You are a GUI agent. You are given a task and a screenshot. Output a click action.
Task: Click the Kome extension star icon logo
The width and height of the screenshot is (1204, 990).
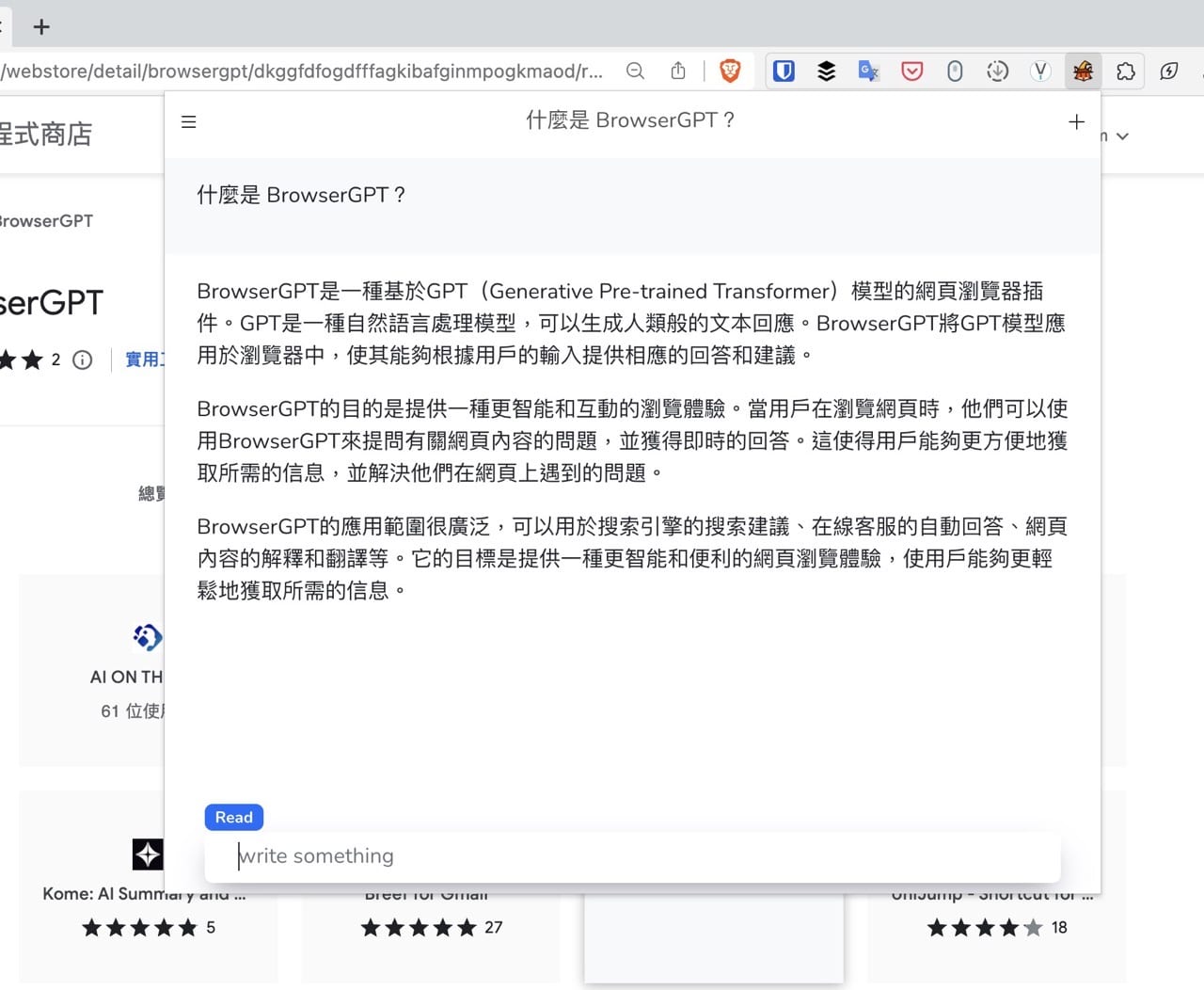pos(148,854)
